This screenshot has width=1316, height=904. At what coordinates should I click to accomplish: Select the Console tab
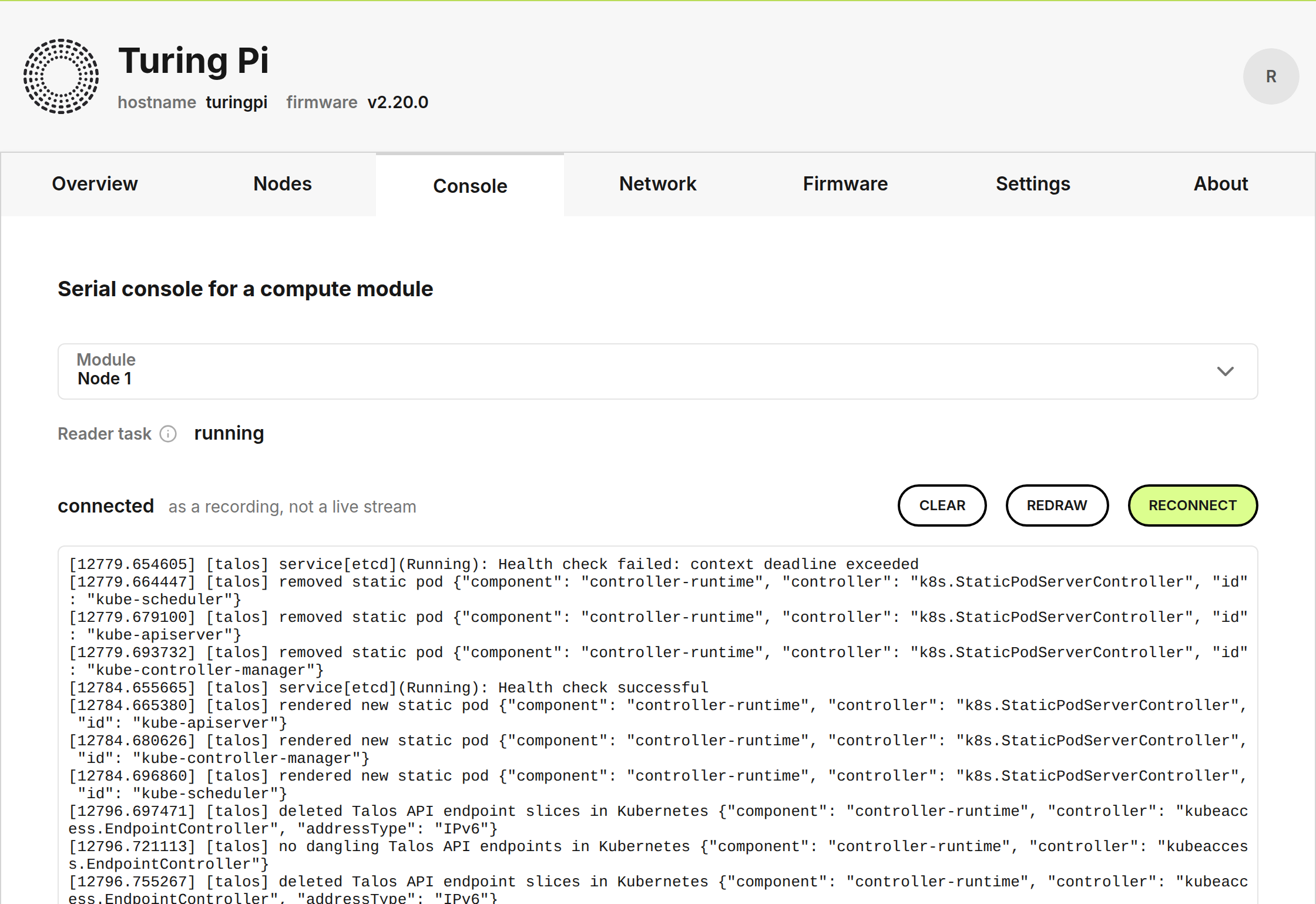point(470,185)
